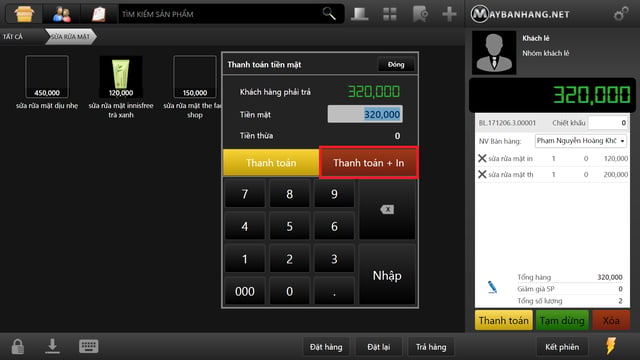Click keypad number 3

pyautogui.click(x=334, y=259)
